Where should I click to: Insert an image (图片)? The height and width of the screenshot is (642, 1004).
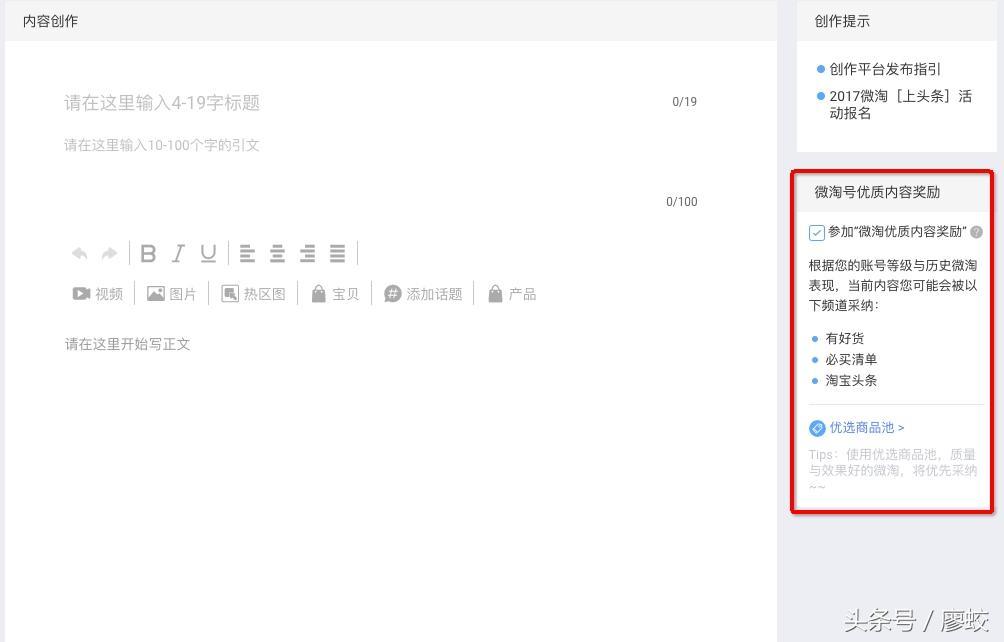pos(172,294)
